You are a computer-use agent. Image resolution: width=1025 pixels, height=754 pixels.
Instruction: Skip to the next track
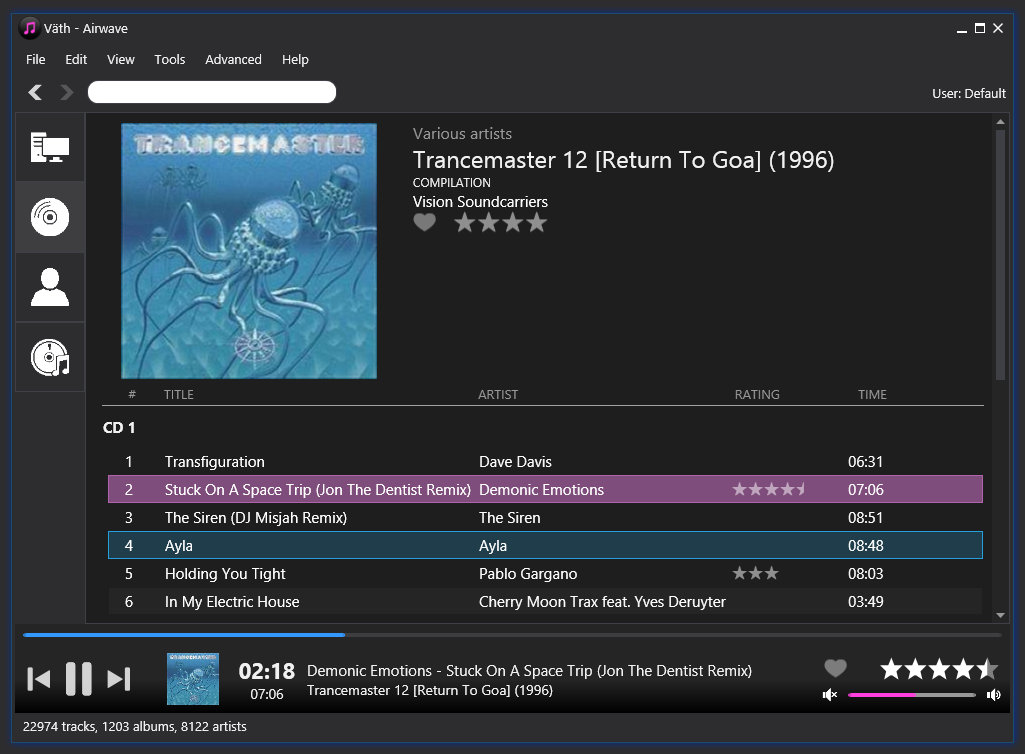[119, 679]
